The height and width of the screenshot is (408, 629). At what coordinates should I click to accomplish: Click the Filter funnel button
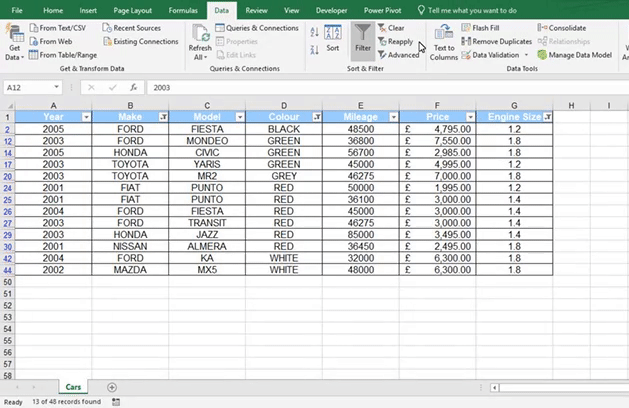coord(362,38)
